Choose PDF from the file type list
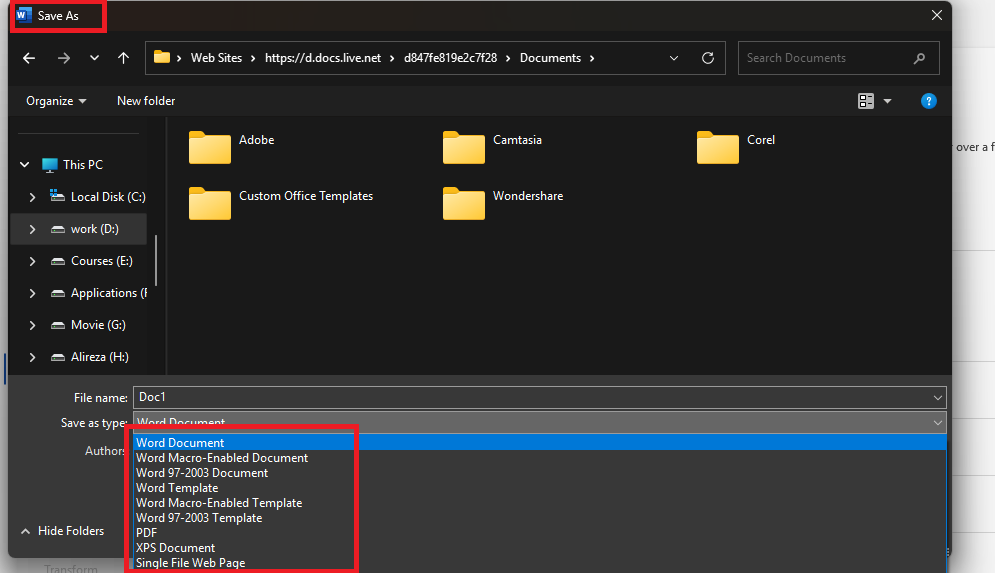 tap(147, 533)
